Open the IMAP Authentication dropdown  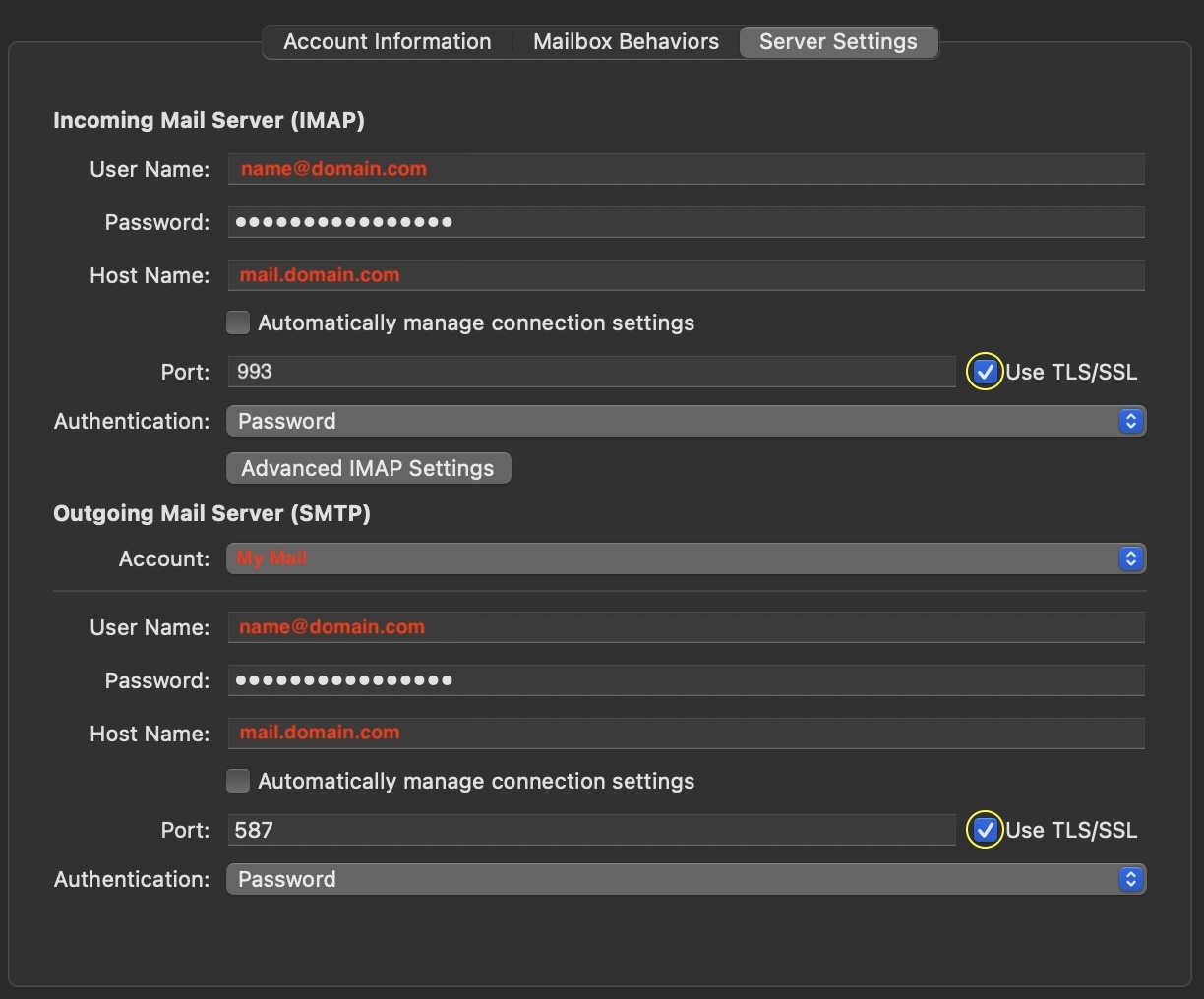(x=686, y=421)
